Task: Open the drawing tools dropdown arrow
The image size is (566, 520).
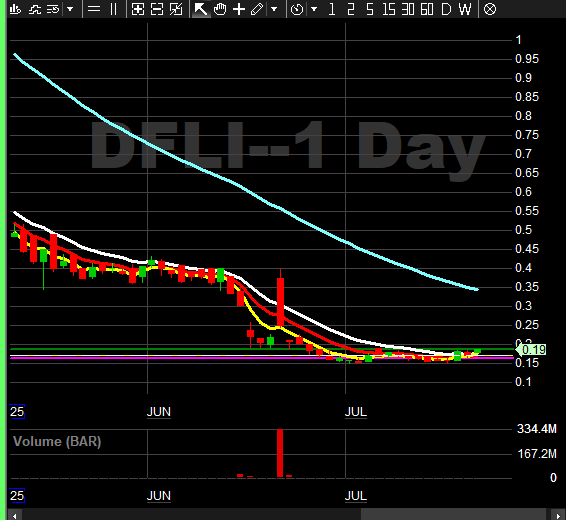Action: pos(274,9)
